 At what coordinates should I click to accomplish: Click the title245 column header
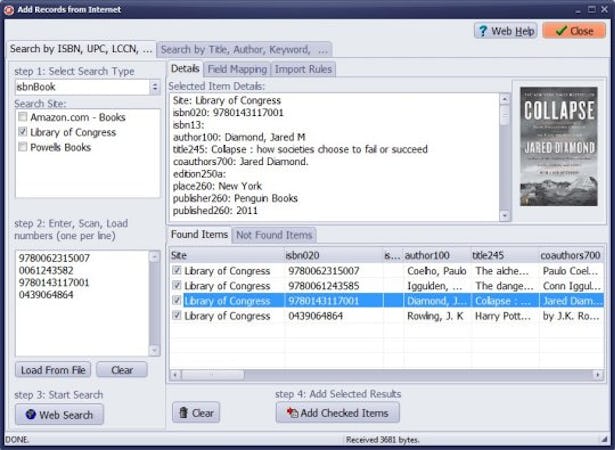(505, 255)
